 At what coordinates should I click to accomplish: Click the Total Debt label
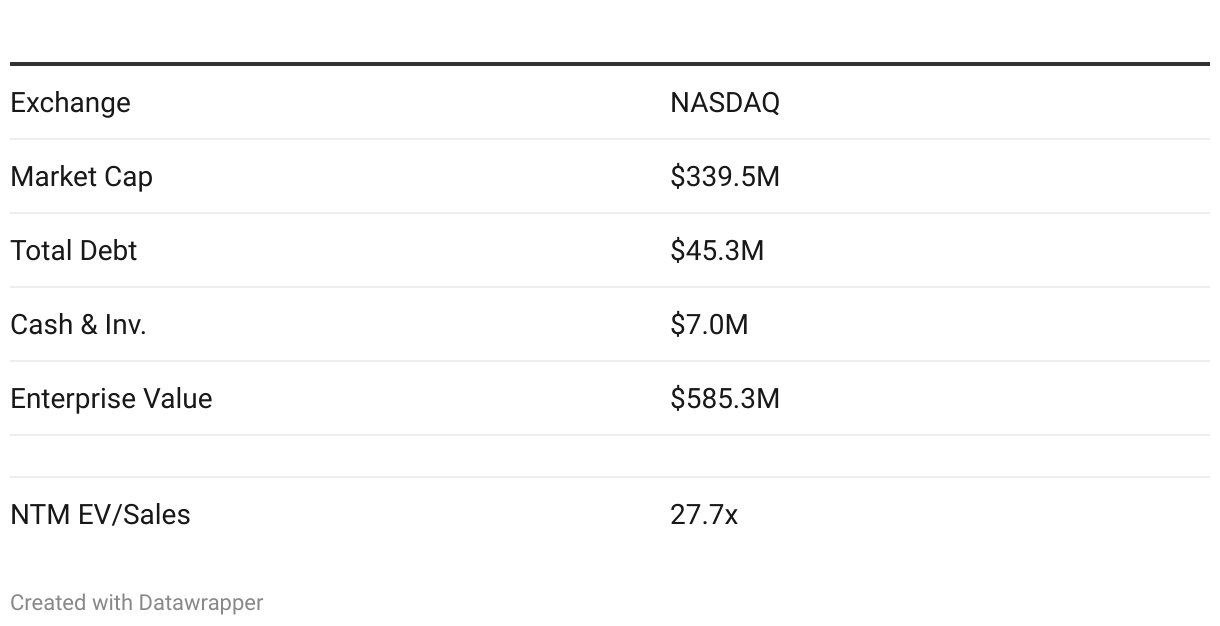[x=73, y=251]
